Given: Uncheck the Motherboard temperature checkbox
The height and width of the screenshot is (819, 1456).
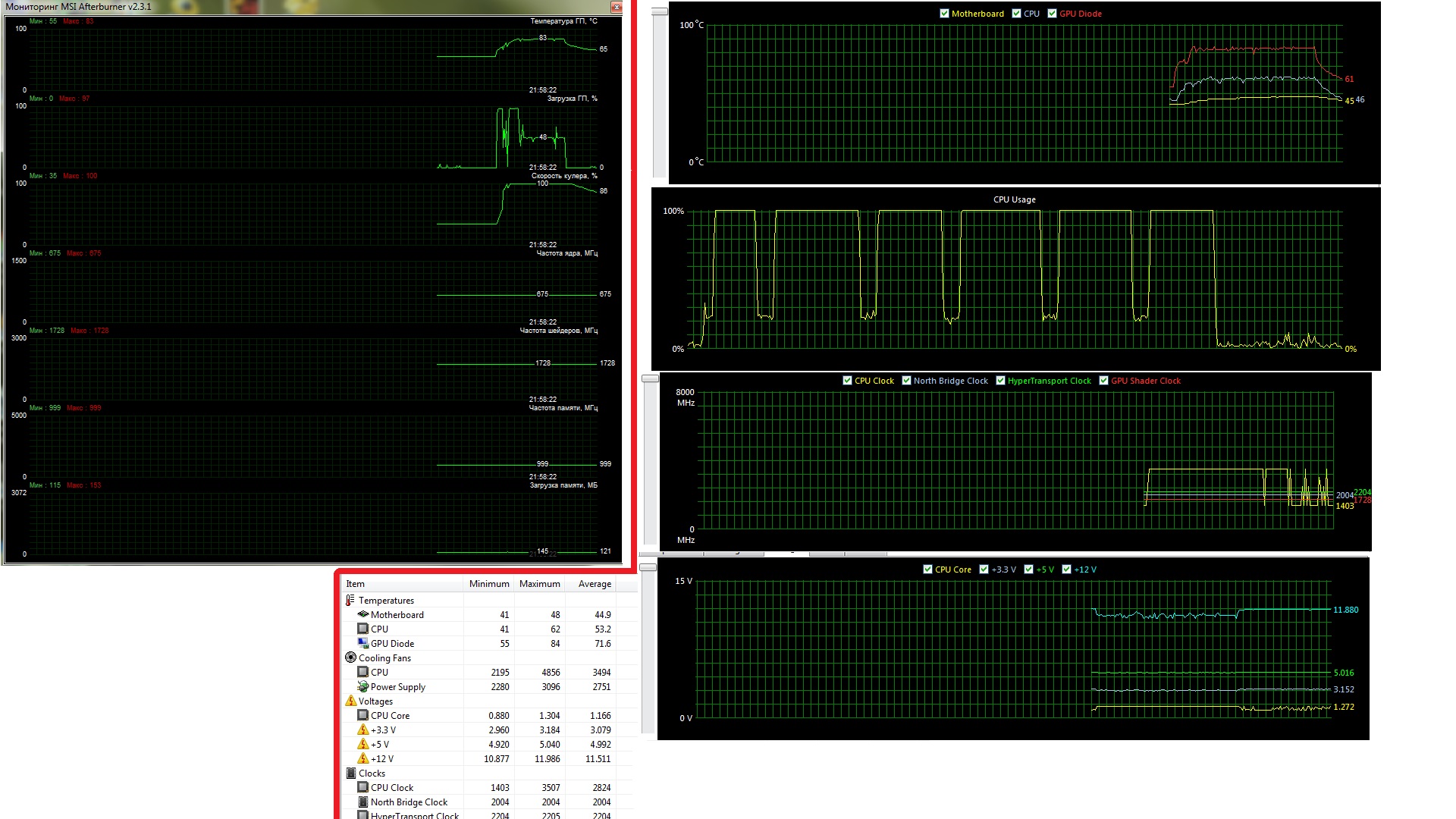Looking at the screenshot, I should point(944,14).
